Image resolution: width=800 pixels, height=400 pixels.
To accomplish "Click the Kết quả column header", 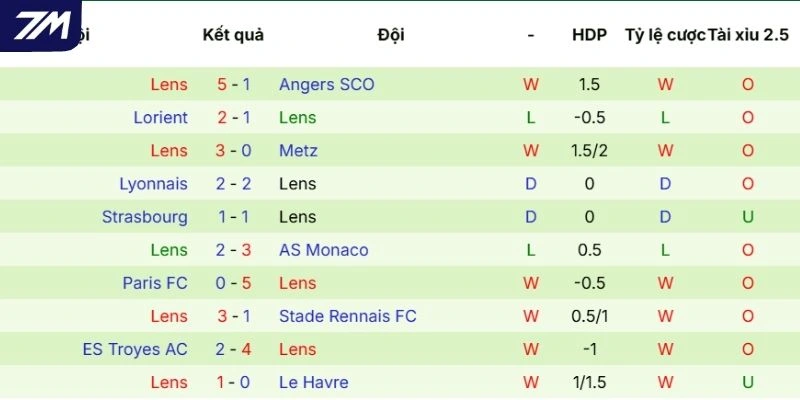I will coord(233,35).
